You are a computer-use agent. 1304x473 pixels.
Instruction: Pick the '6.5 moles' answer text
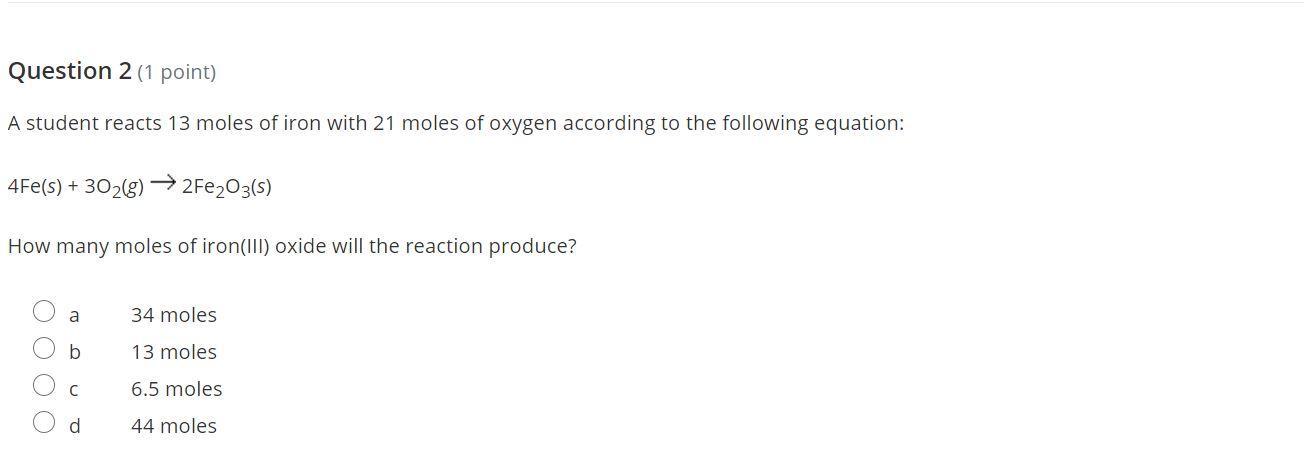(177, 389)
